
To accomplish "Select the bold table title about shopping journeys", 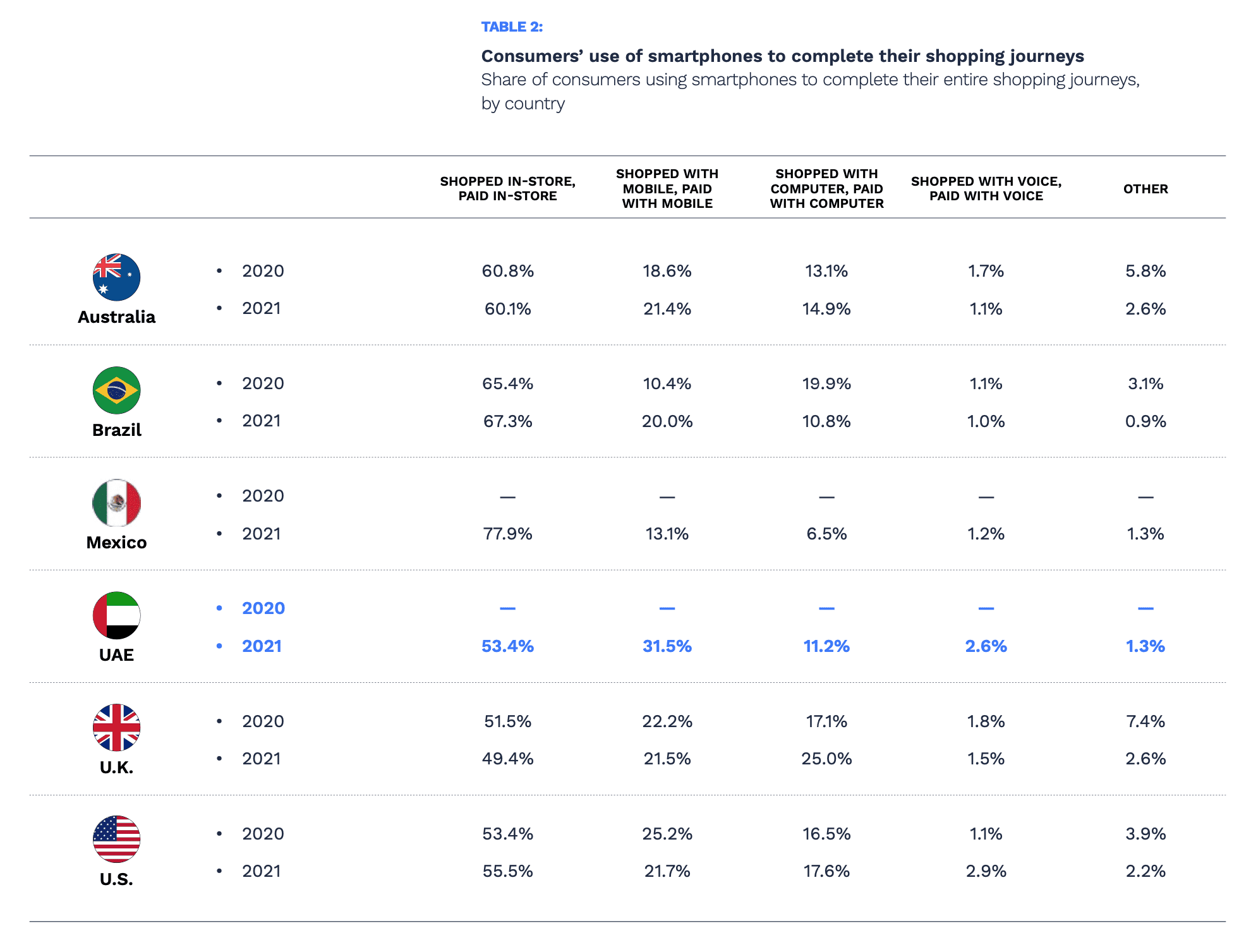I will point(782,56).
